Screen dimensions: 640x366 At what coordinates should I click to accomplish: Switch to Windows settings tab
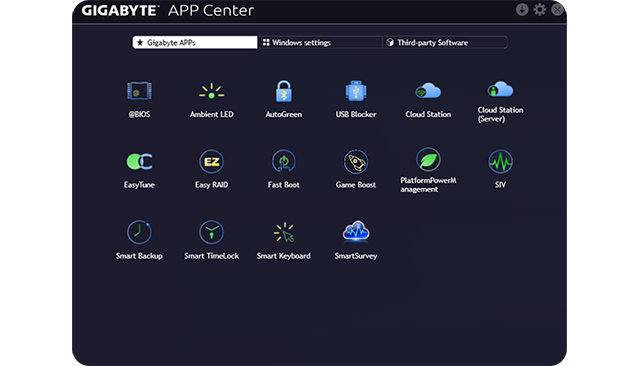[320, 42]
